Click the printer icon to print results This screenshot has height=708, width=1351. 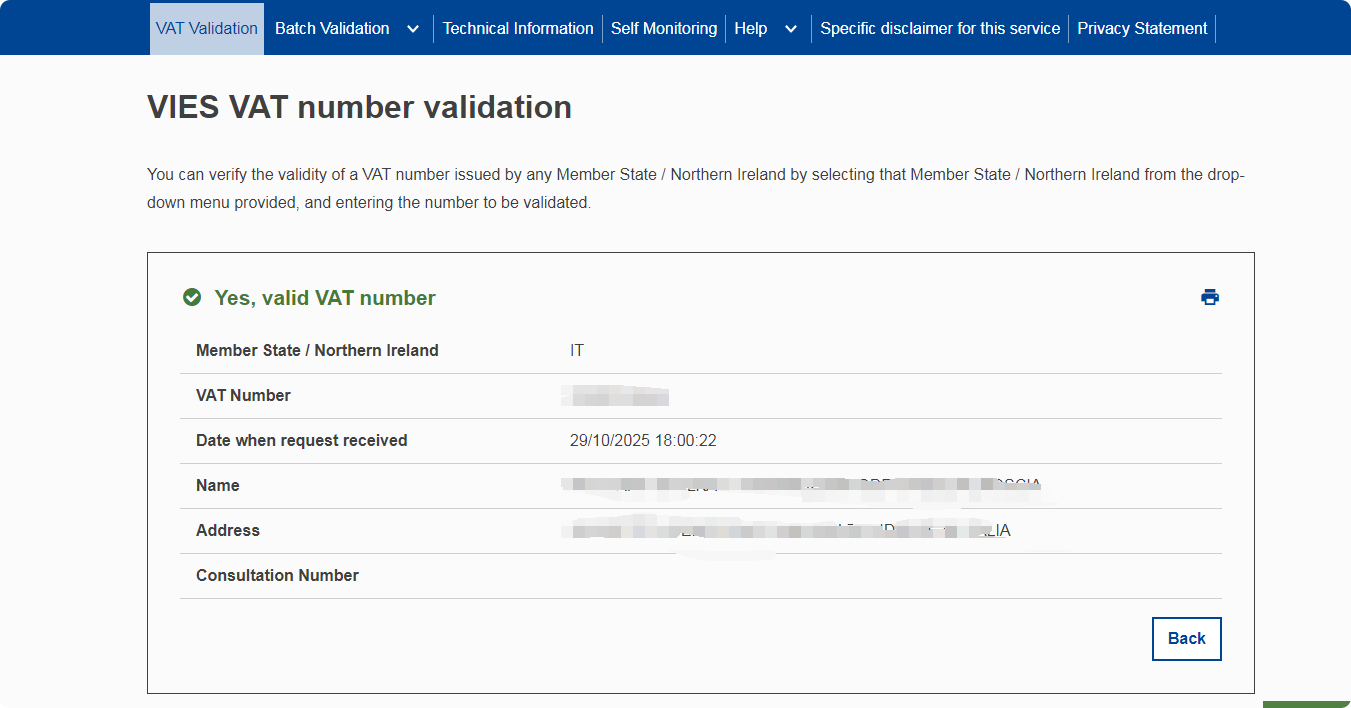(x=1210, y=297)
